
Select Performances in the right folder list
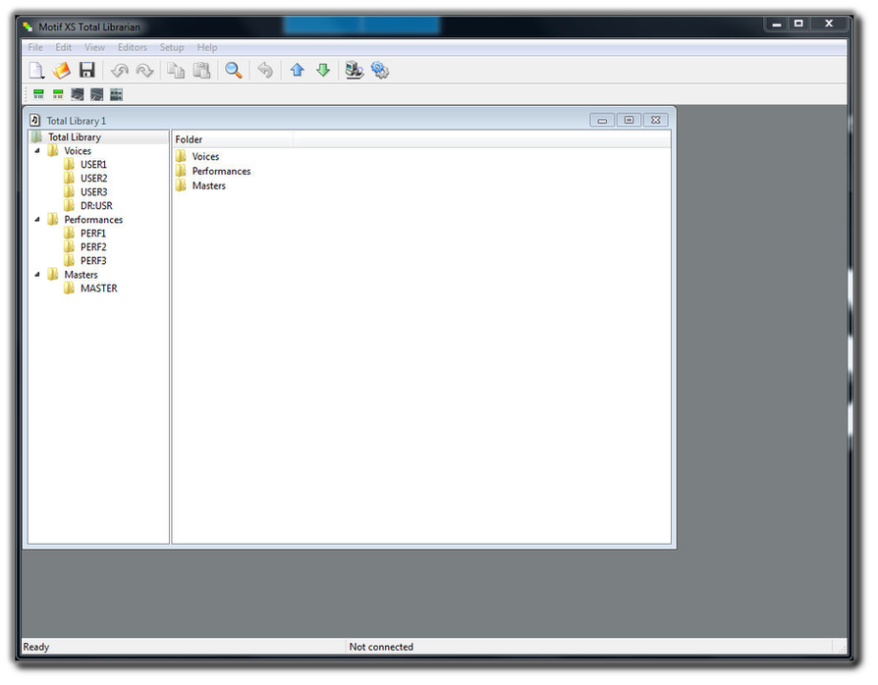pyautogui.click(x=221, y=171)
